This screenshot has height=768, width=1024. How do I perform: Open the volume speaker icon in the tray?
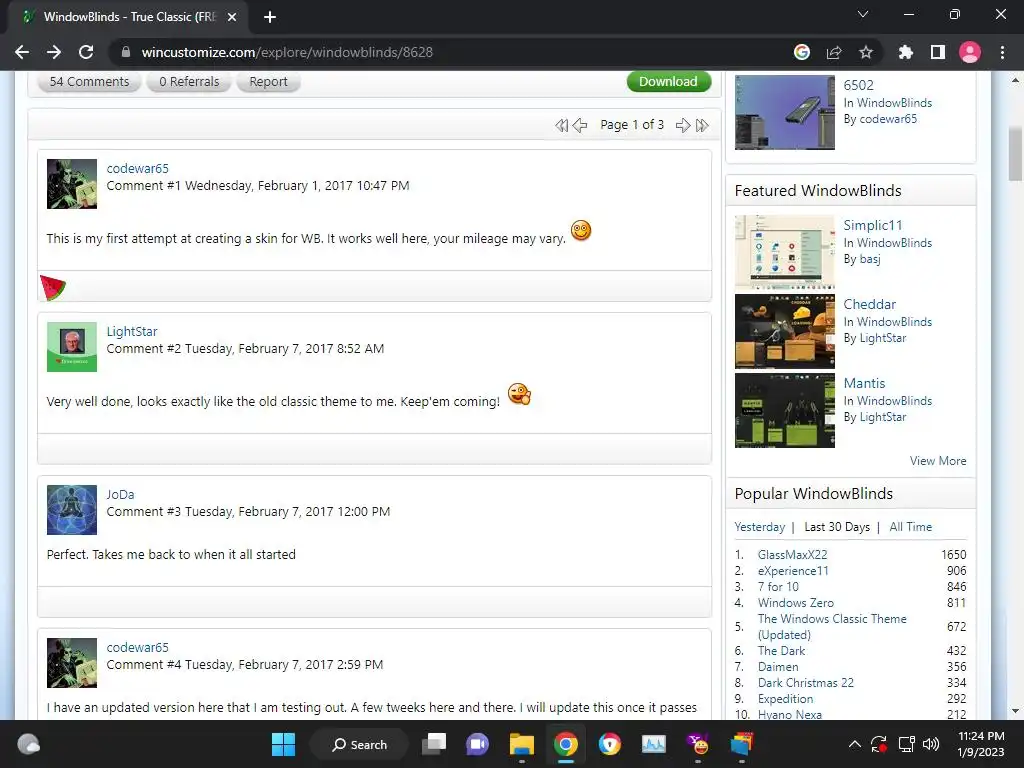pos(931,744)
